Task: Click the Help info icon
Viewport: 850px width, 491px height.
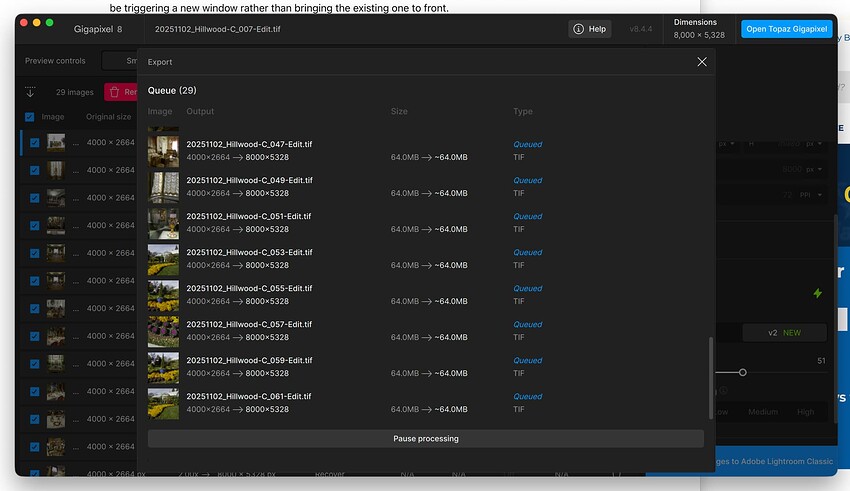Action: (x=578, y=29)
